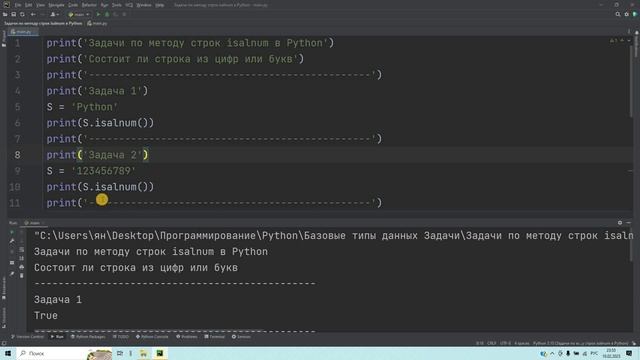Image resolution: width=640 pixels, height=360 pixels.
Task: Click the Search Everywhere magnifier icon
Action: [618, 14]
